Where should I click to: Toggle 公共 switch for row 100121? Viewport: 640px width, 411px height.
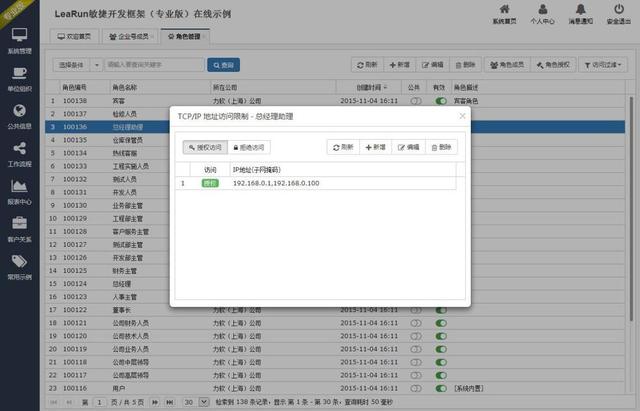click(416, 323)
